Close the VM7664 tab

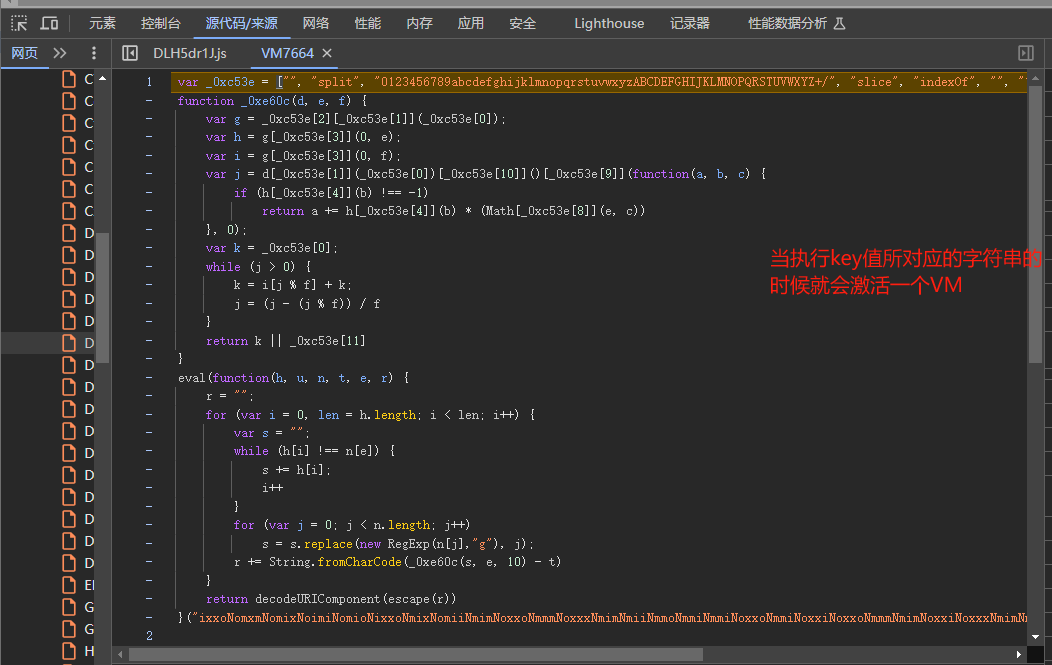coord(327,53)
